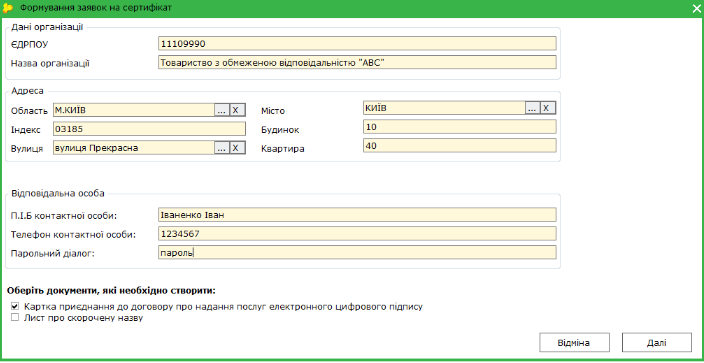Focus the П.І.Б контактної особи field
This screenshot has height=363, width=704.
[357, 215]
